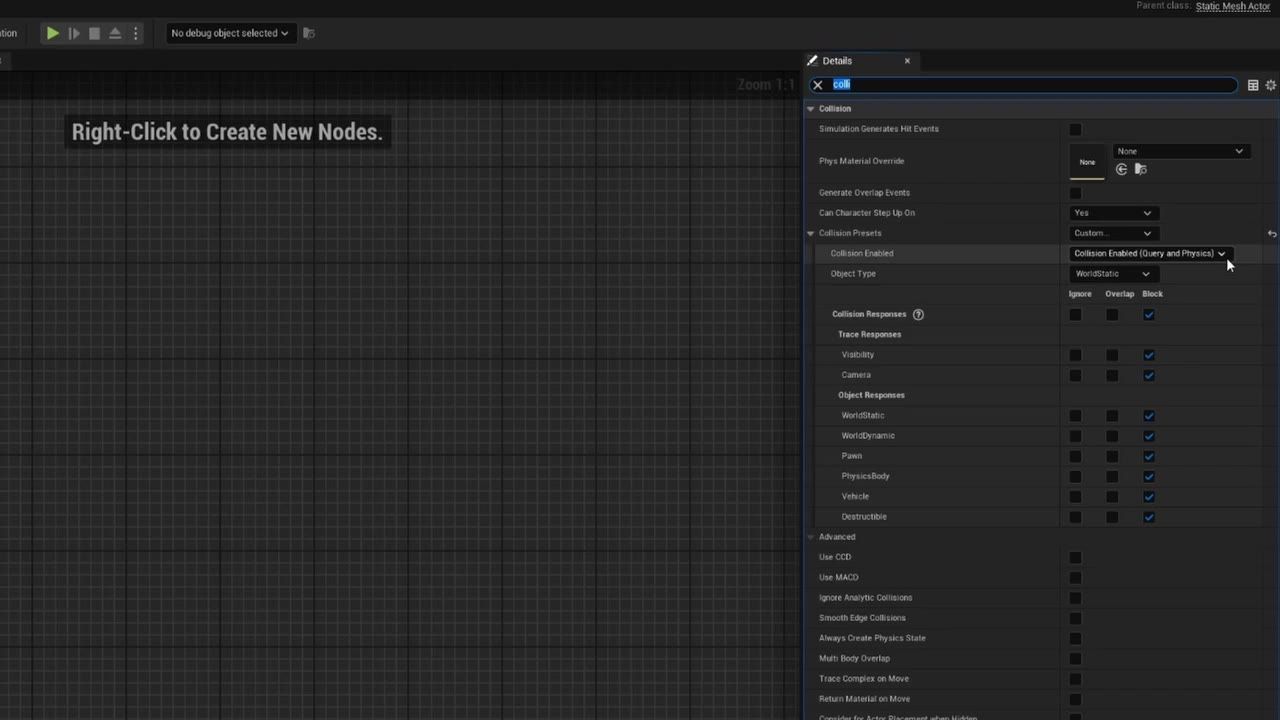Close the Details tab
Viewport: 1280px width, 720px height.
pyautogui.click(x=907, y=61)
